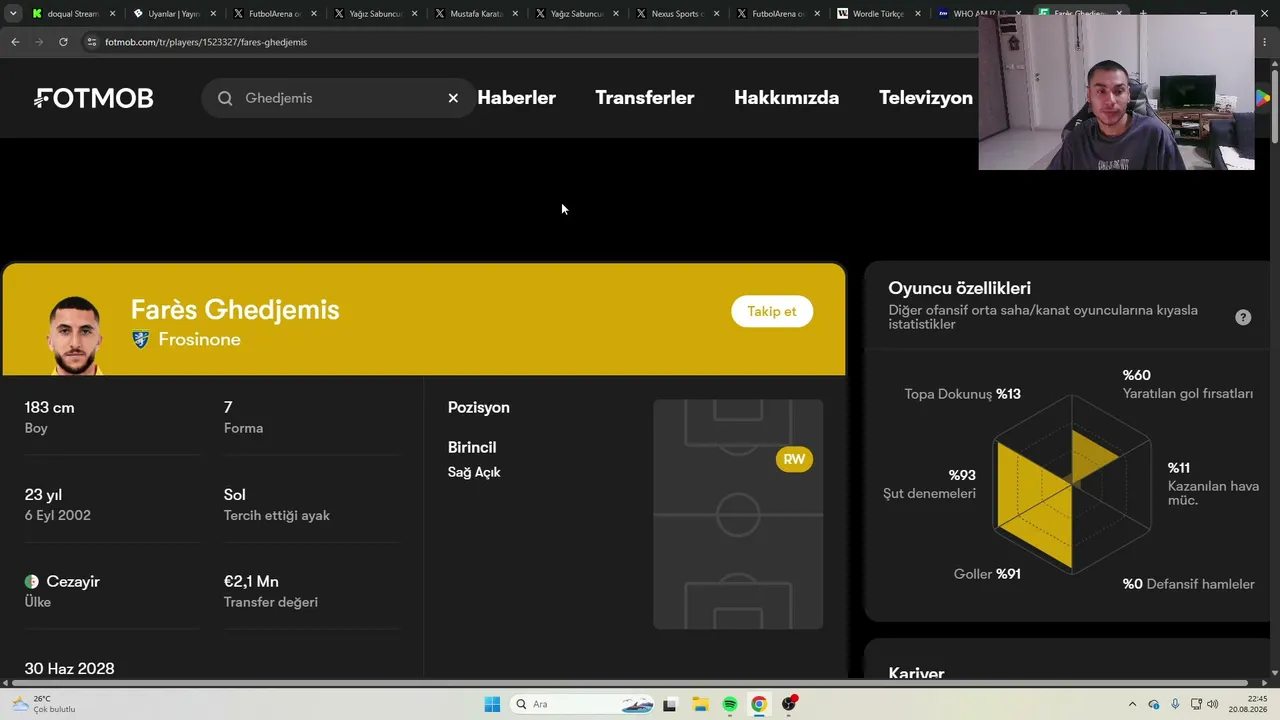
Task: Open the OBS Studio taskbar icon
Action: click(x=789, y=704)
